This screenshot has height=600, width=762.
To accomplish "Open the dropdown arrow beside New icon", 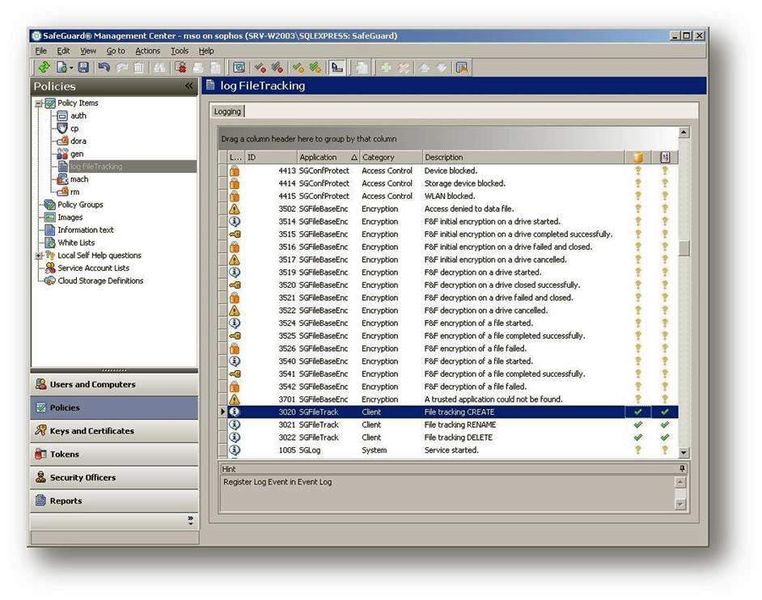I will coord(71,68).
